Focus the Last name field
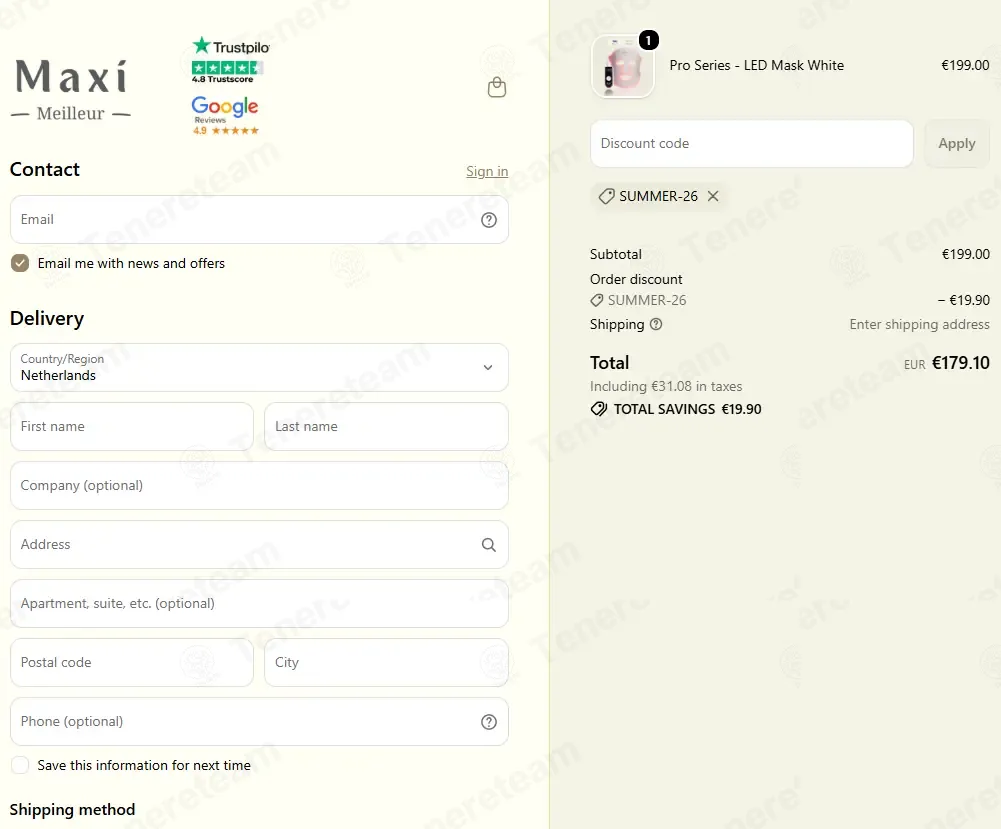 click(386, 426)
